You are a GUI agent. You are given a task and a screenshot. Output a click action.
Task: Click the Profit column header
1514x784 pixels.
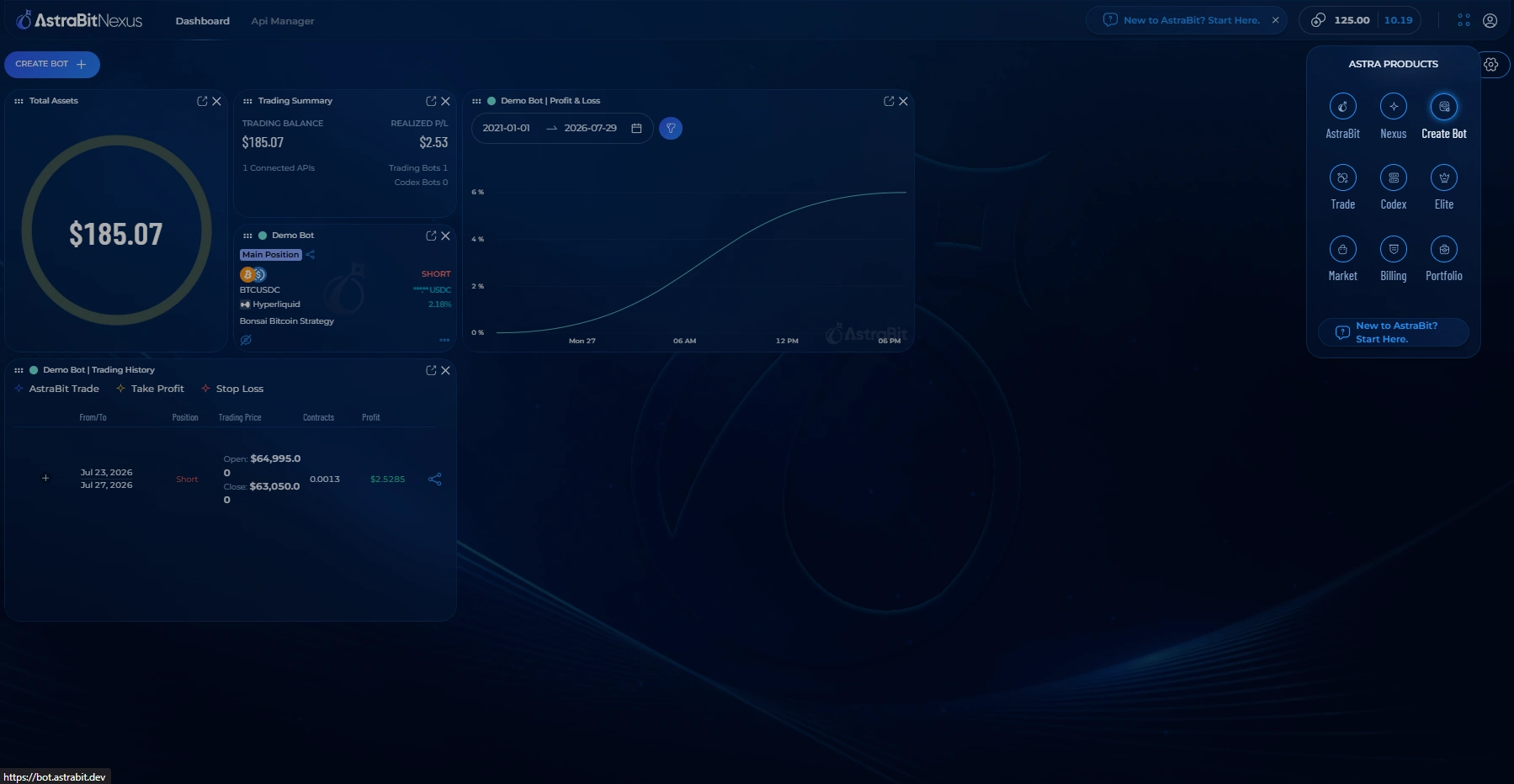[371, 417]
